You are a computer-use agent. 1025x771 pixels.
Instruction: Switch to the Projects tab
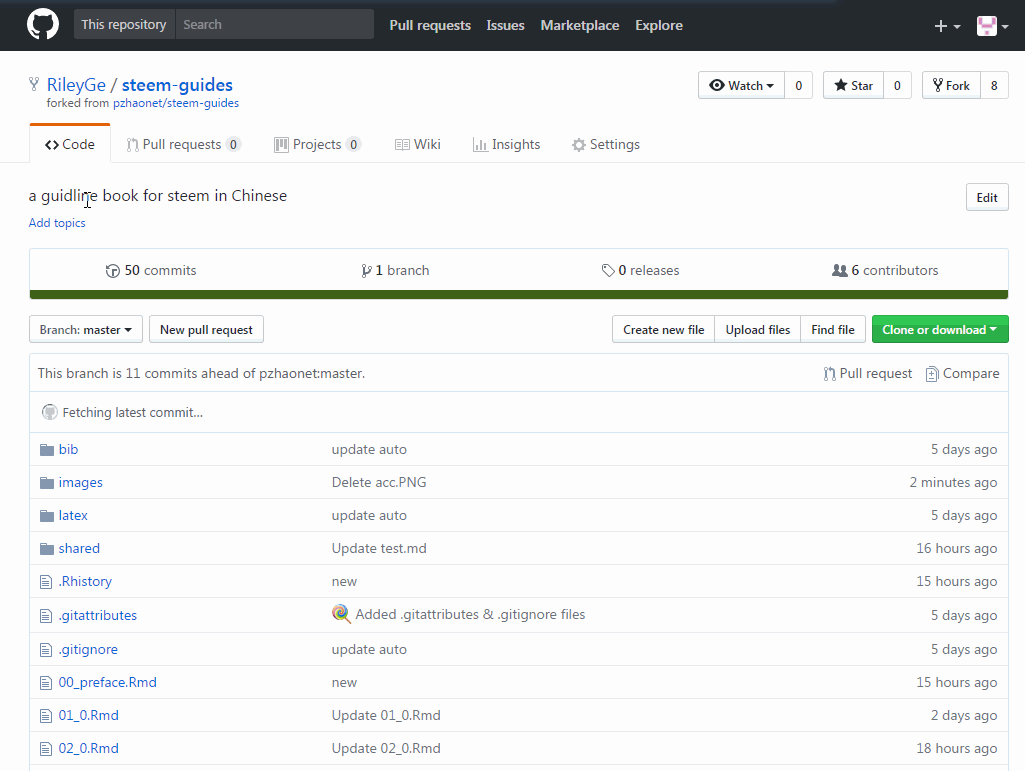(x=318, y=145)
